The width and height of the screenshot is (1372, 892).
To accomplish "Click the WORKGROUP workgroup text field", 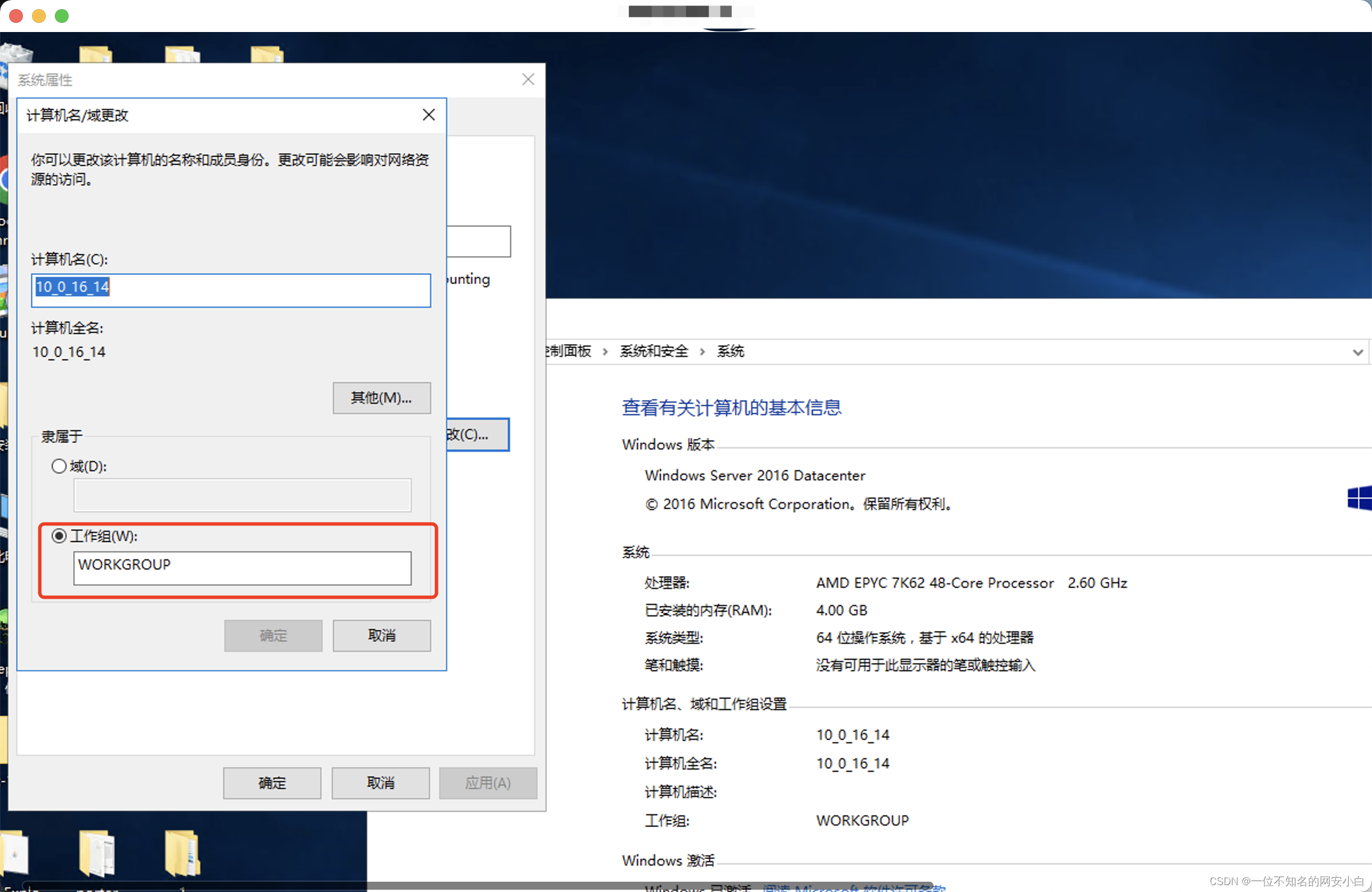I will 242,567.
